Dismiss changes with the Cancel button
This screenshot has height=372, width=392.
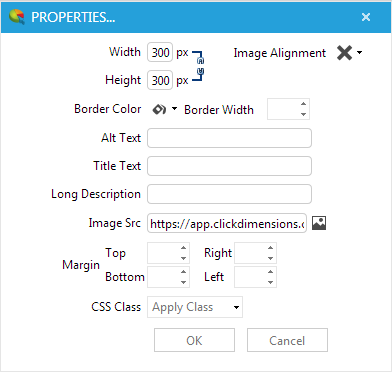(287, 340)
